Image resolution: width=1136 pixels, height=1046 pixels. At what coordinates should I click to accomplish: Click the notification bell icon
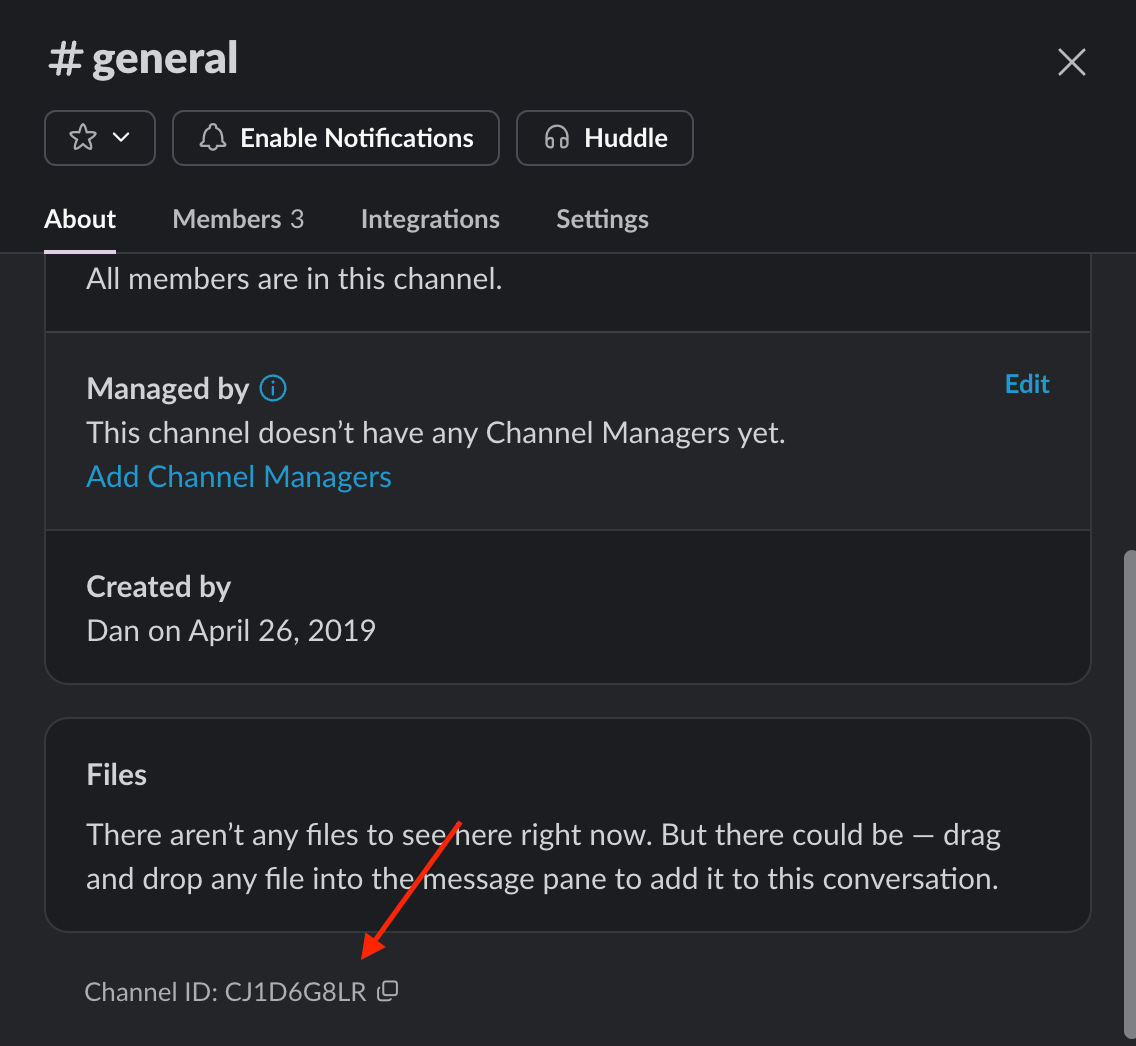pyautogui.click(x=211, y=137)
